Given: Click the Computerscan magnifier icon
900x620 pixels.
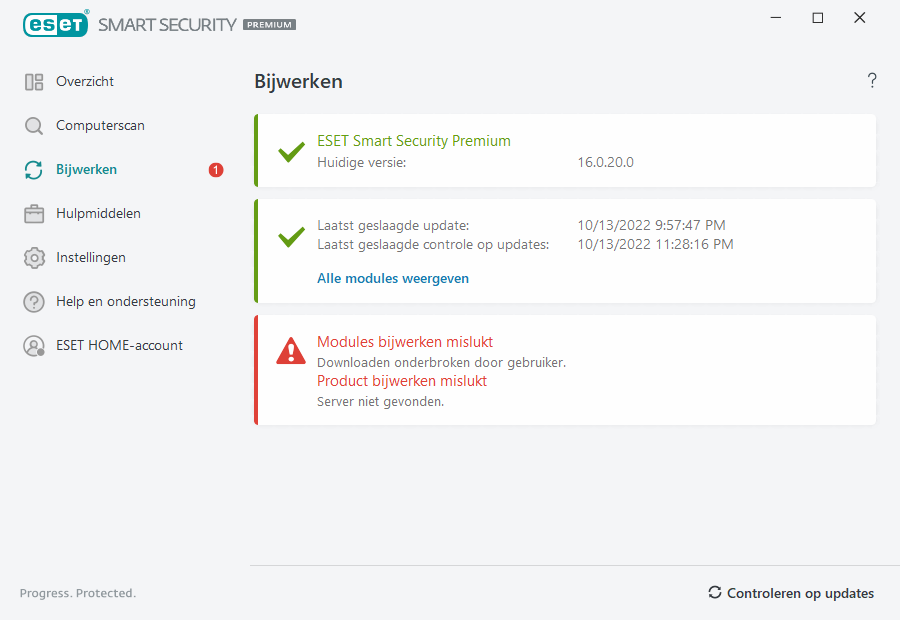Looking at the screenshot, I should coord(34,126).
